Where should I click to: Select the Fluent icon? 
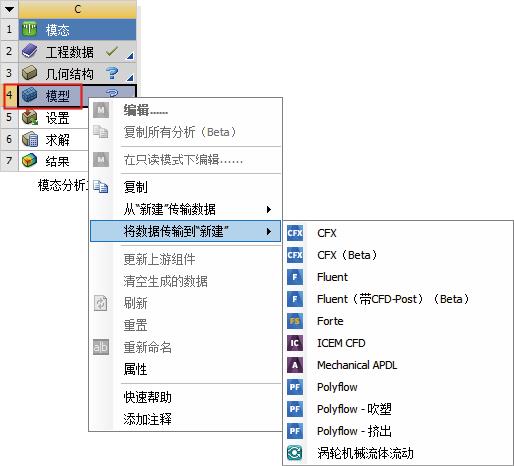click(295, 277)
